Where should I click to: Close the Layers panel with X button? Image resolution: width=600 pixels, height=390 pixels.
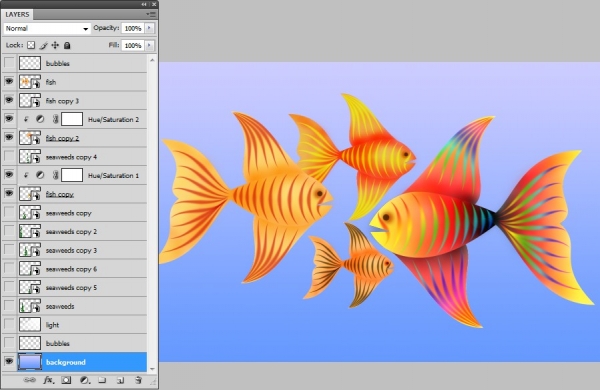[154, 4]
